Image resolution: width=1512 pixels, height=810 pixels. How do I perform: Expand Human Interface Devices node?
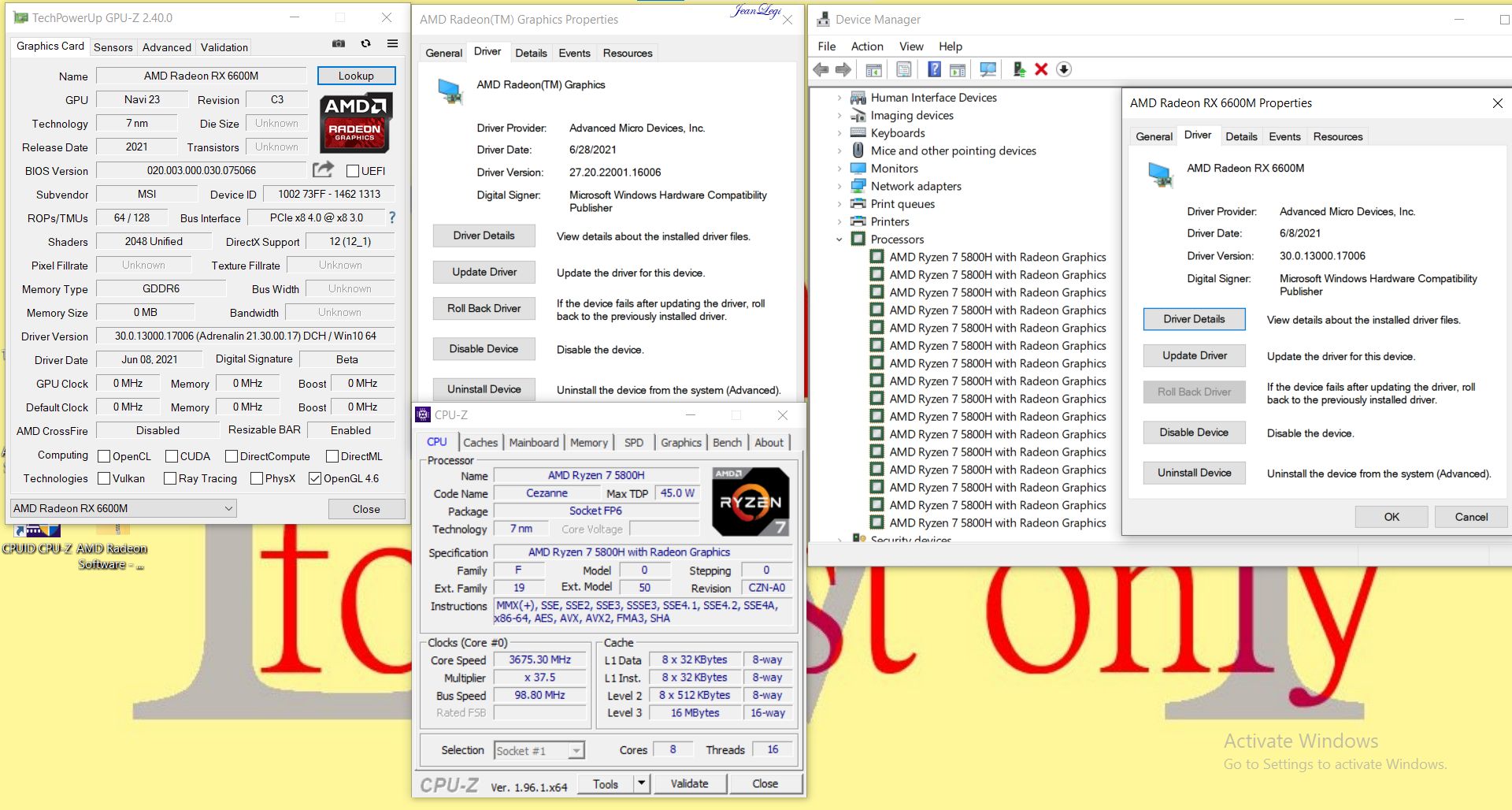(x=839, y=98)
